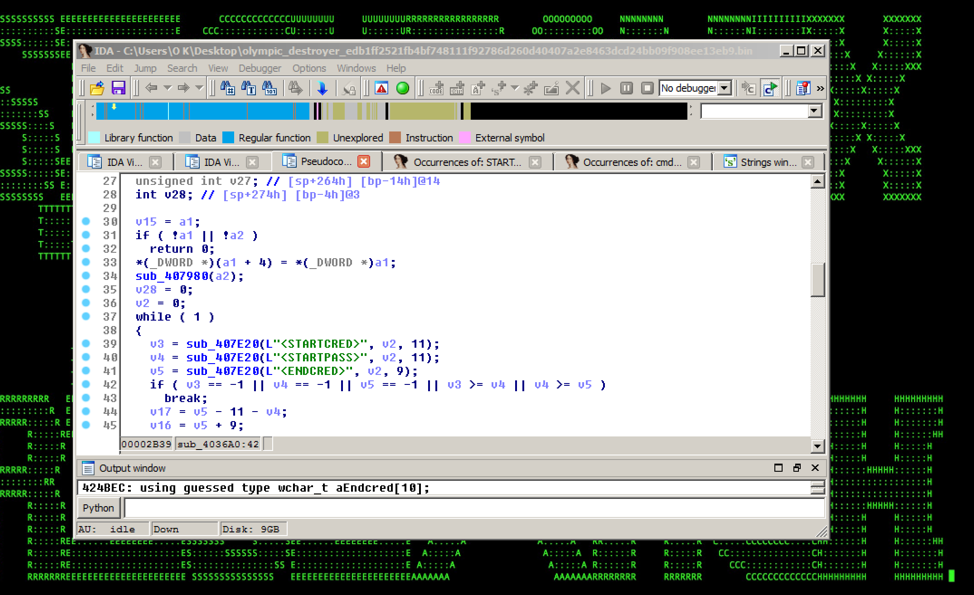The height and width of the screenshot is (595, 974).
Task: Click the green circle run icon
Action: 402,89
